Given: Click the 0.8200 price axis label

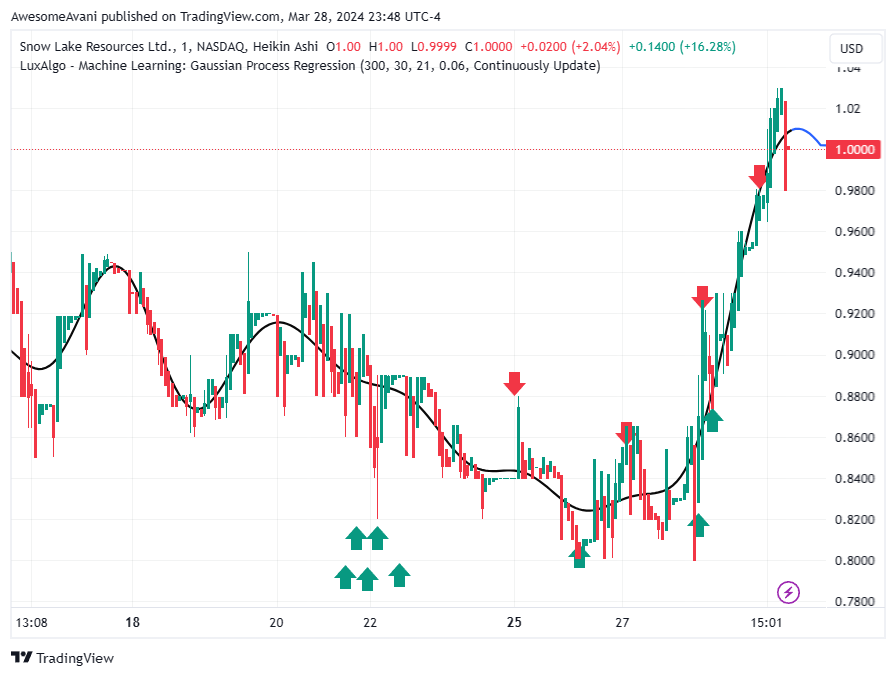Looking at the screenshot, I should pyautogui.click(x=854, y=520).
